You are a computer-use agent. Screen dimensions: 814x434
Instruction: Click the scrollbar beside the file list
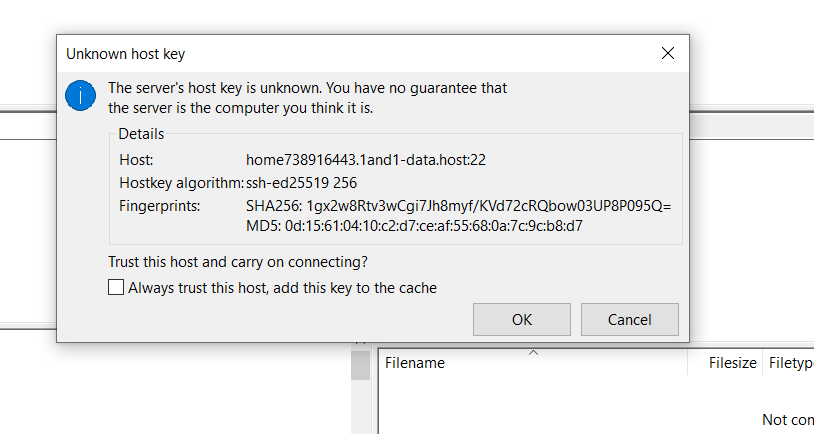(x=360, y=365)
